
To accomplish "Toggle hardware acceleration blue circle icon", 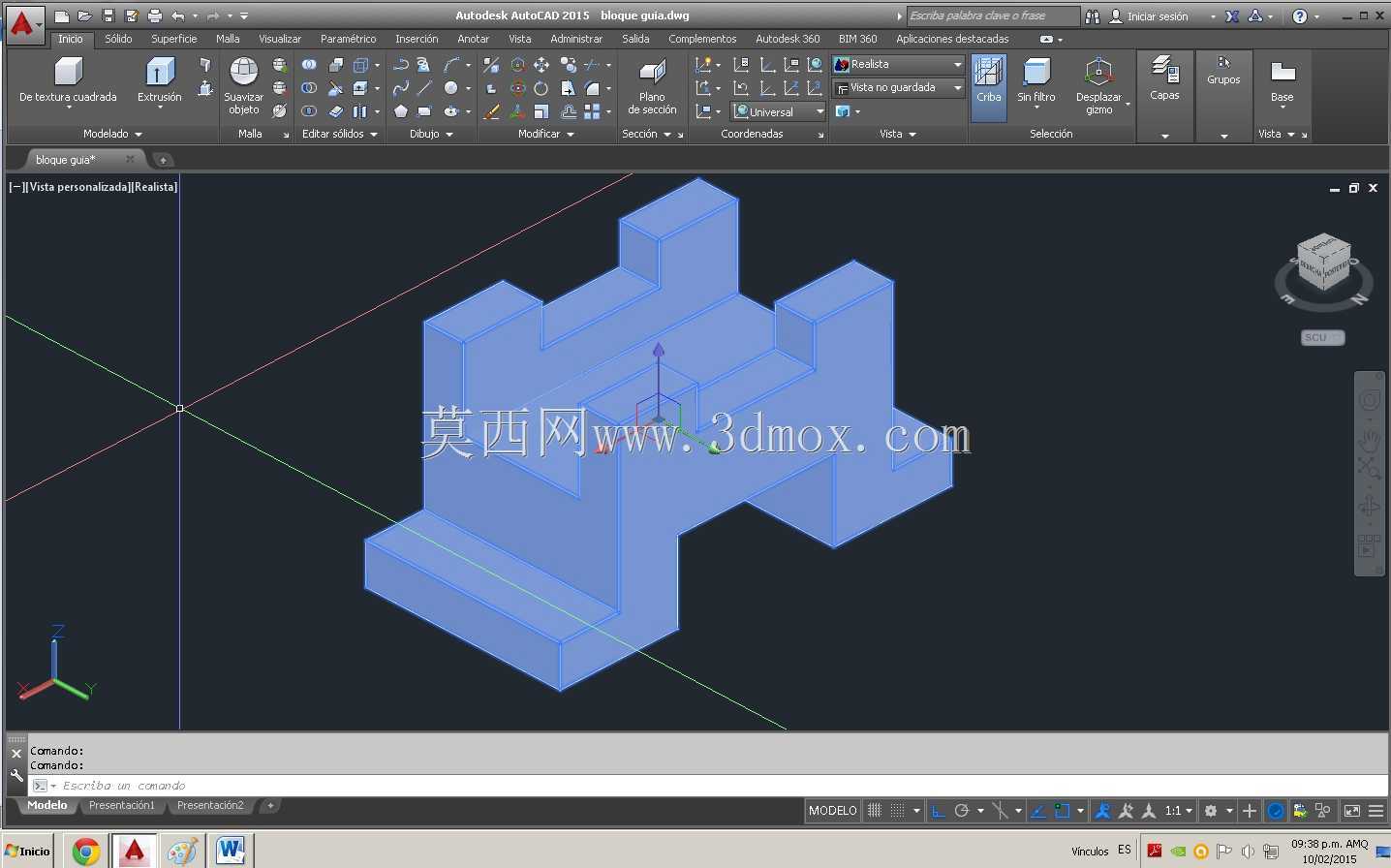I will 1276,811.
